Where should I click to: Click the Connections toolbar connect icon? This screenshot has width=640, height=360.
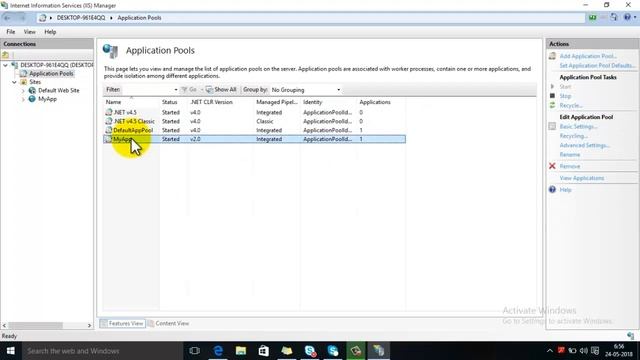(x=5, y=55)
